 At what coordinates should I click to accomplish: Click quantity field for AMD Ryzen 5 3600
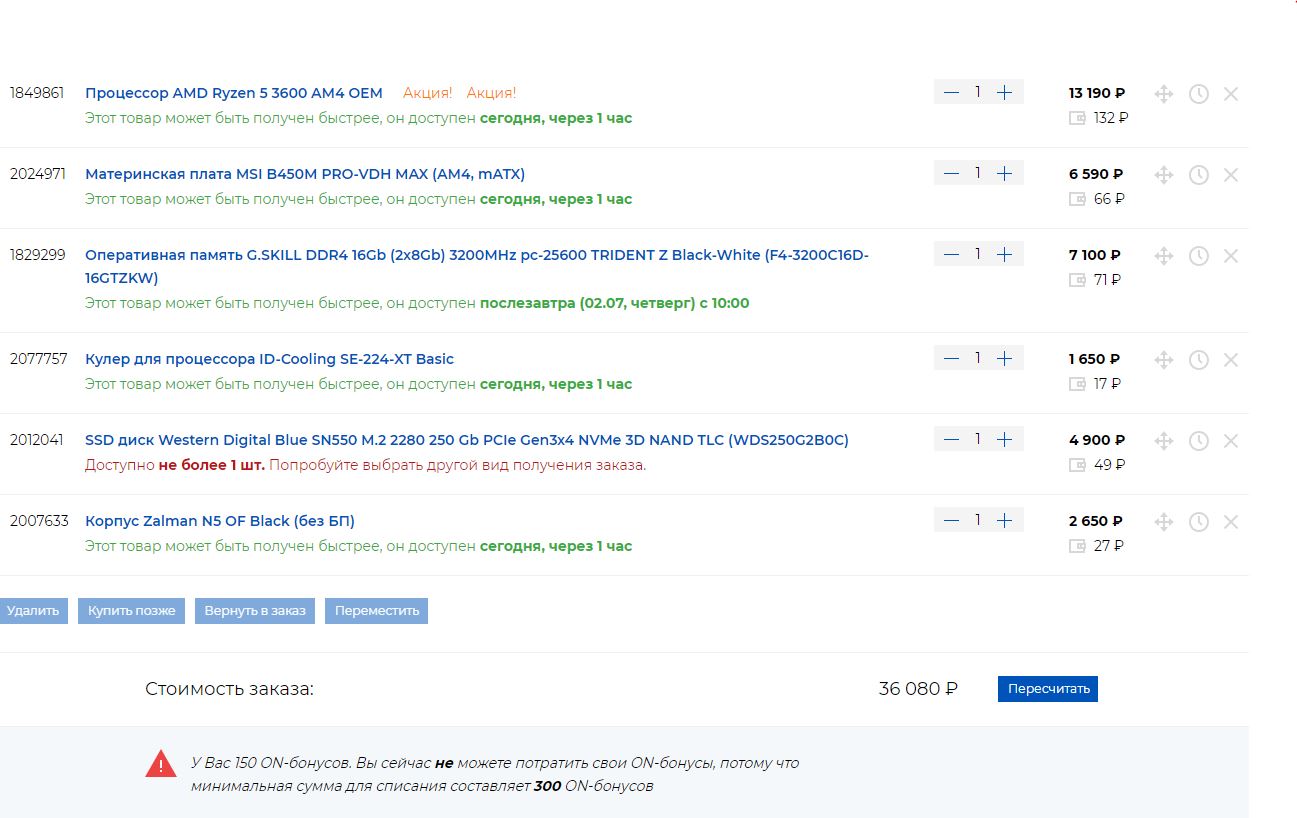click(978, 92)
